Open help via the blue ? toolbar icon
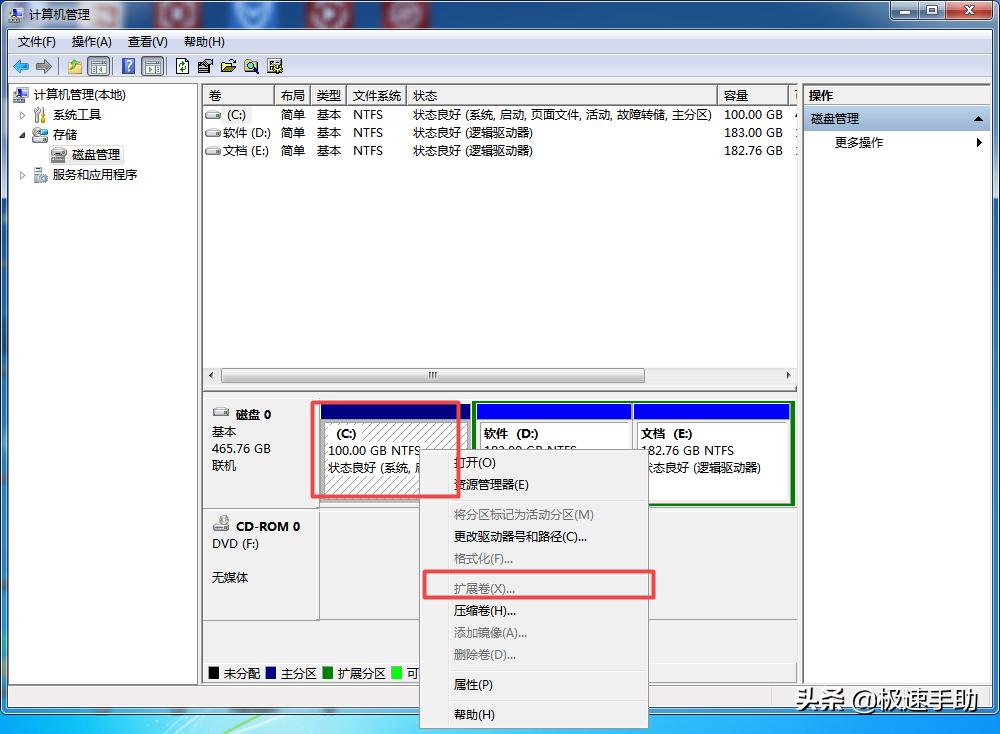This screenshot has width=1000, height=734. click(127, 65)
